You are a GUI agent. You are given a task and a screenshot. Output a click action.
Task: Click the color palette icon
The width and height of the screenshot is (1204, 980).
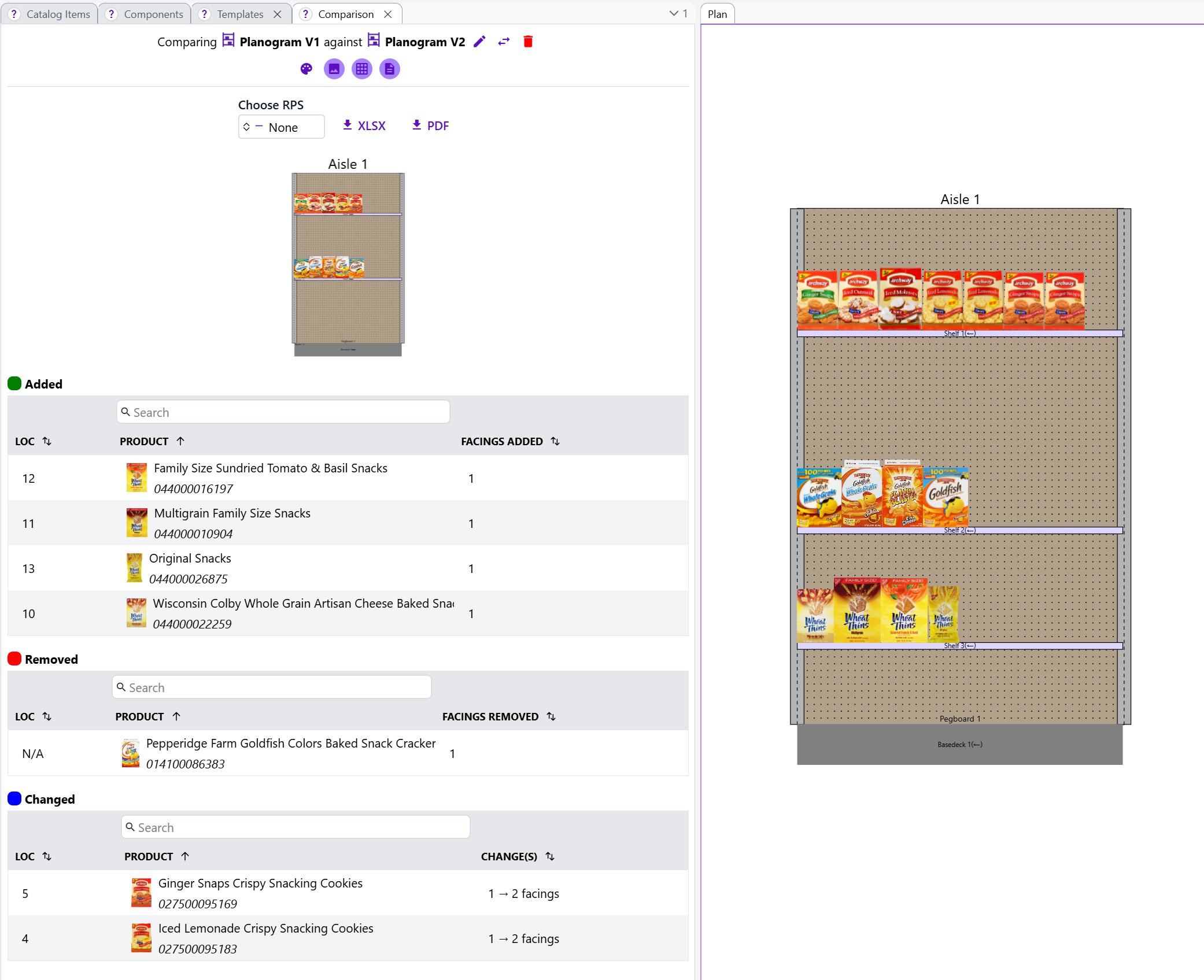pos(306,69)
